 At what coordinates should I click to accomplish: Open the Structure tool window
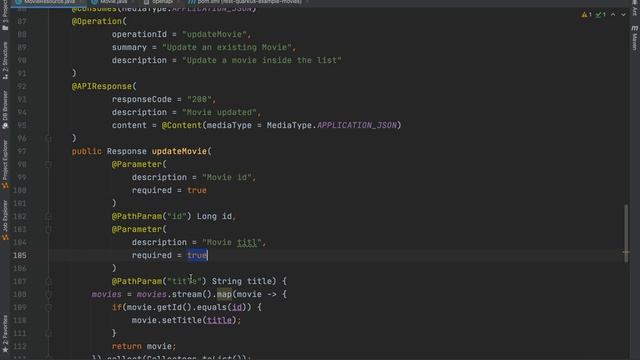pyautogui.click(x=5, y=60)
